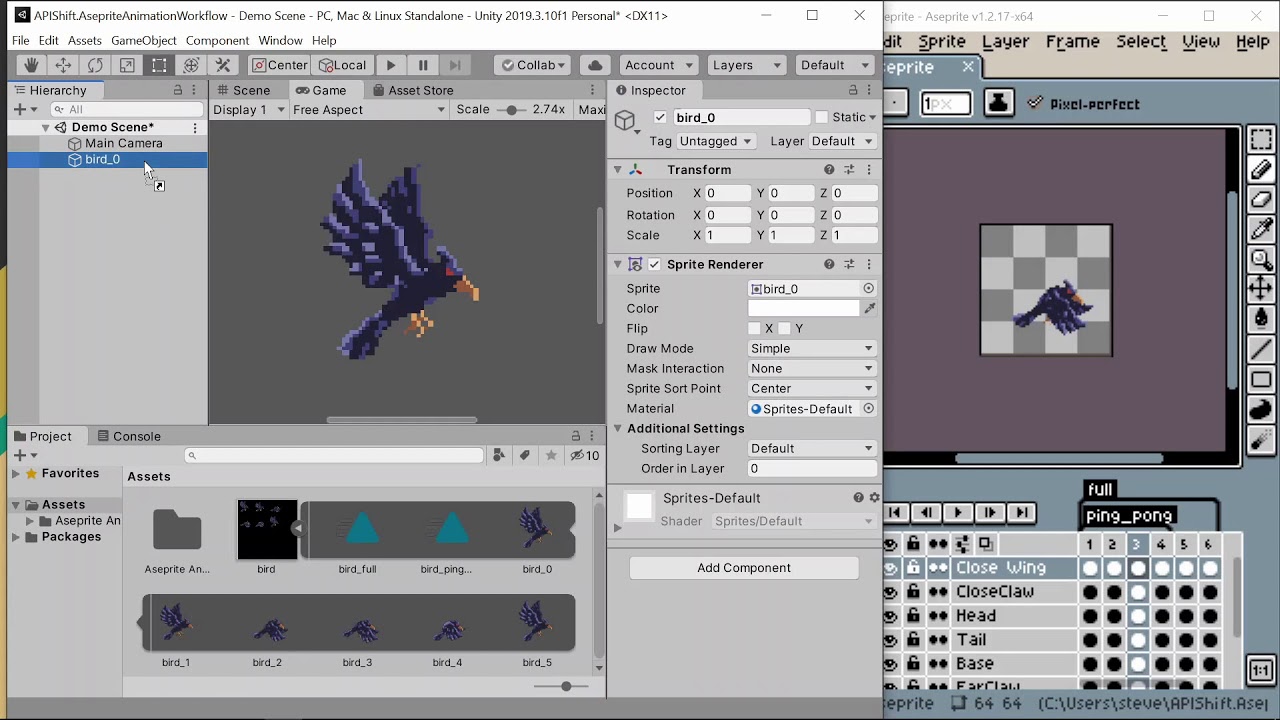Toggle lock on Head layer

pos(914,616)
